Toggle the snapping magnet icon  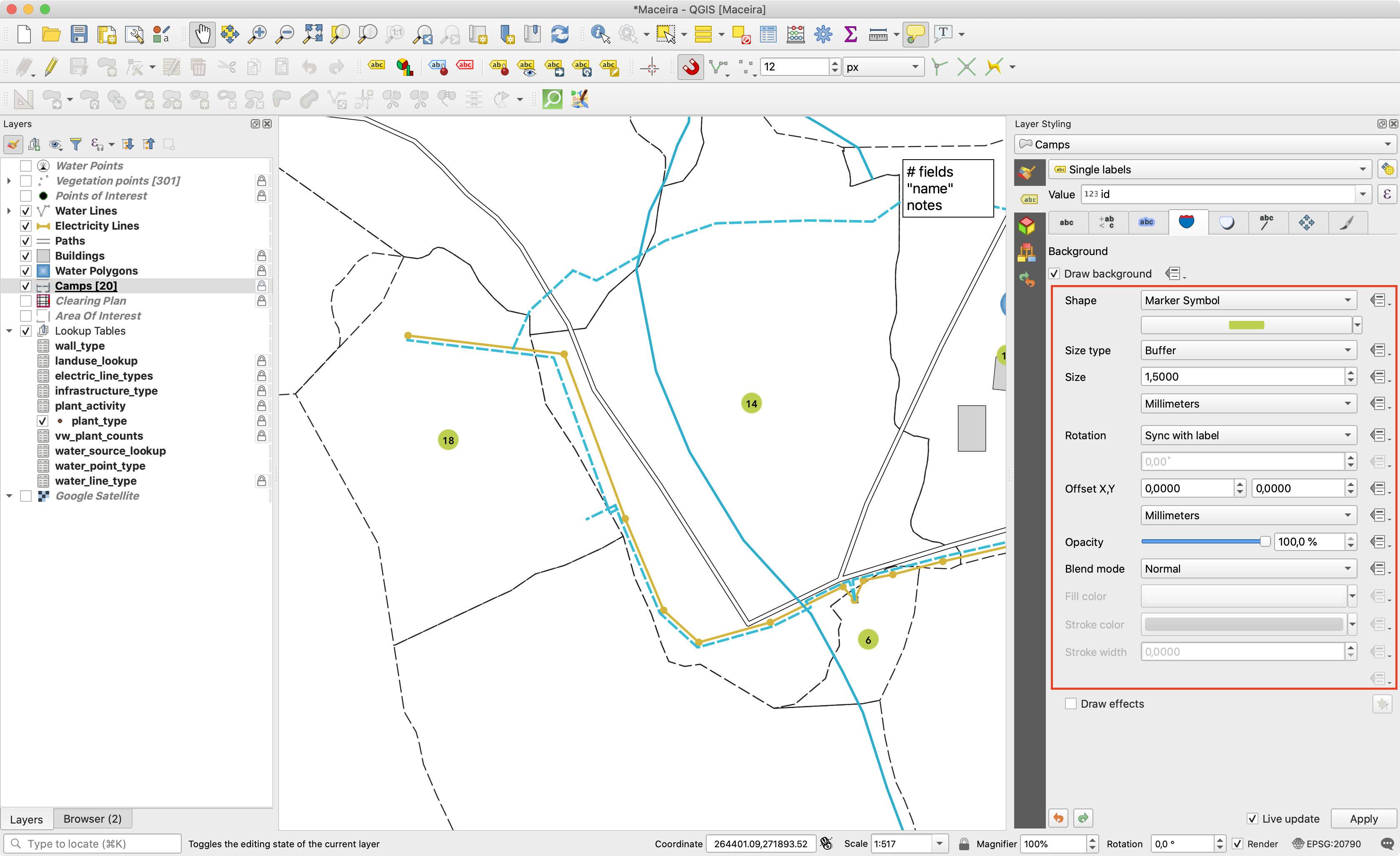690,67
